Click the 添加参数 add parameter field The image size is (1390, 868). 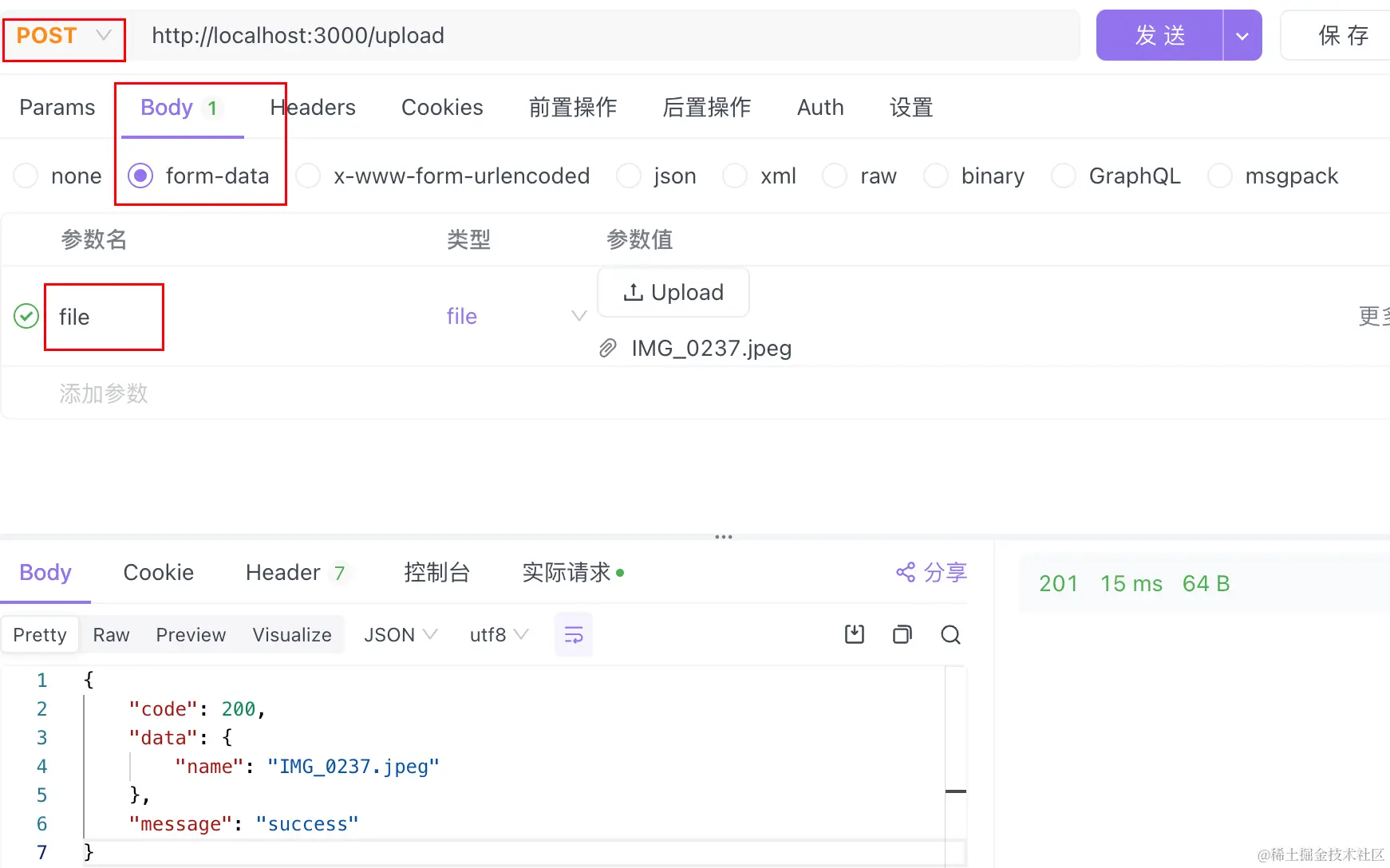click(x=104, y=393)
